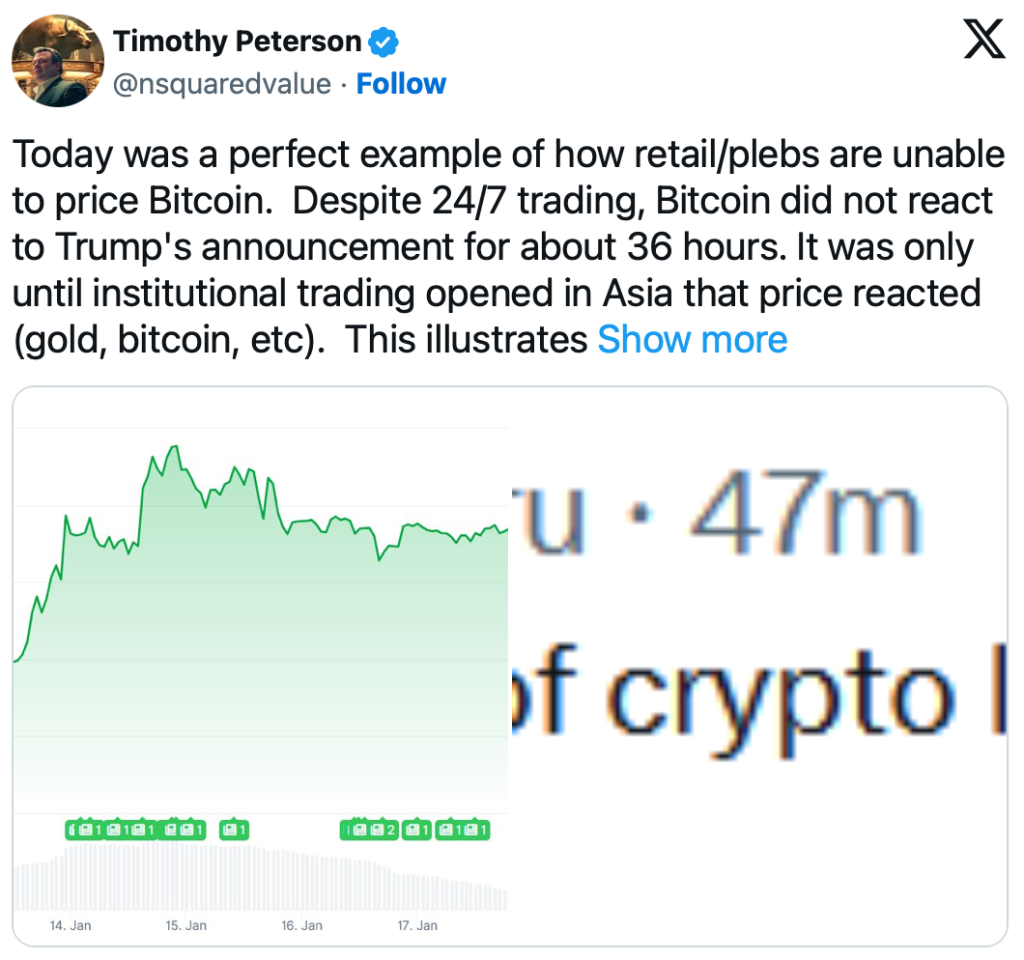Select the isolated news marker after 15. Jan
The height and width of the screenshot is (960, 1024).
(x=233, y=829)
